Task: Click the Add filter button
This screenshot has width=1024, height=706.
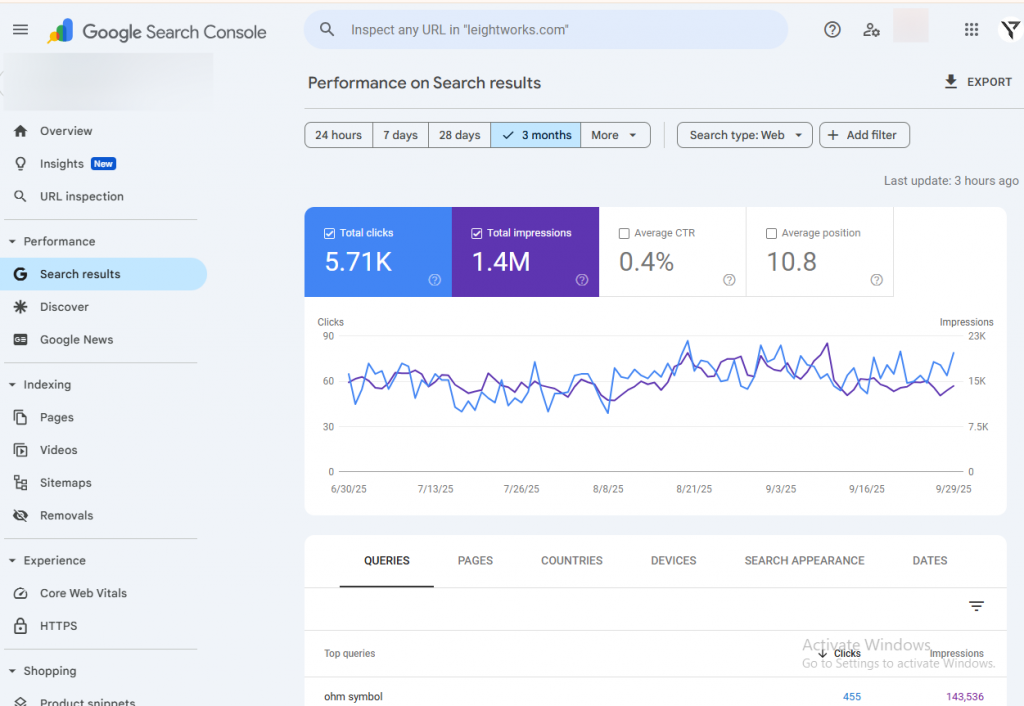Action: tap(864, 135)
